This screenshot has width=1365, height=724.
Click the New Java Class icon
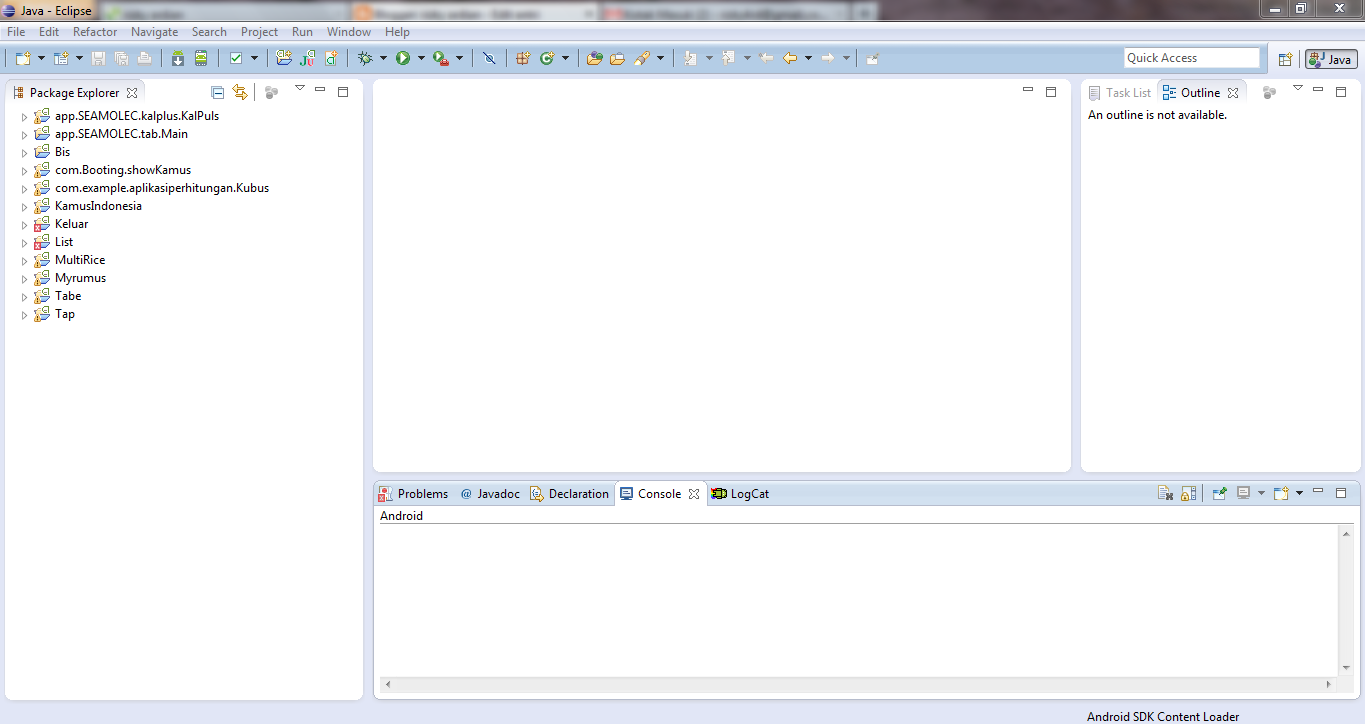(547, 59)
